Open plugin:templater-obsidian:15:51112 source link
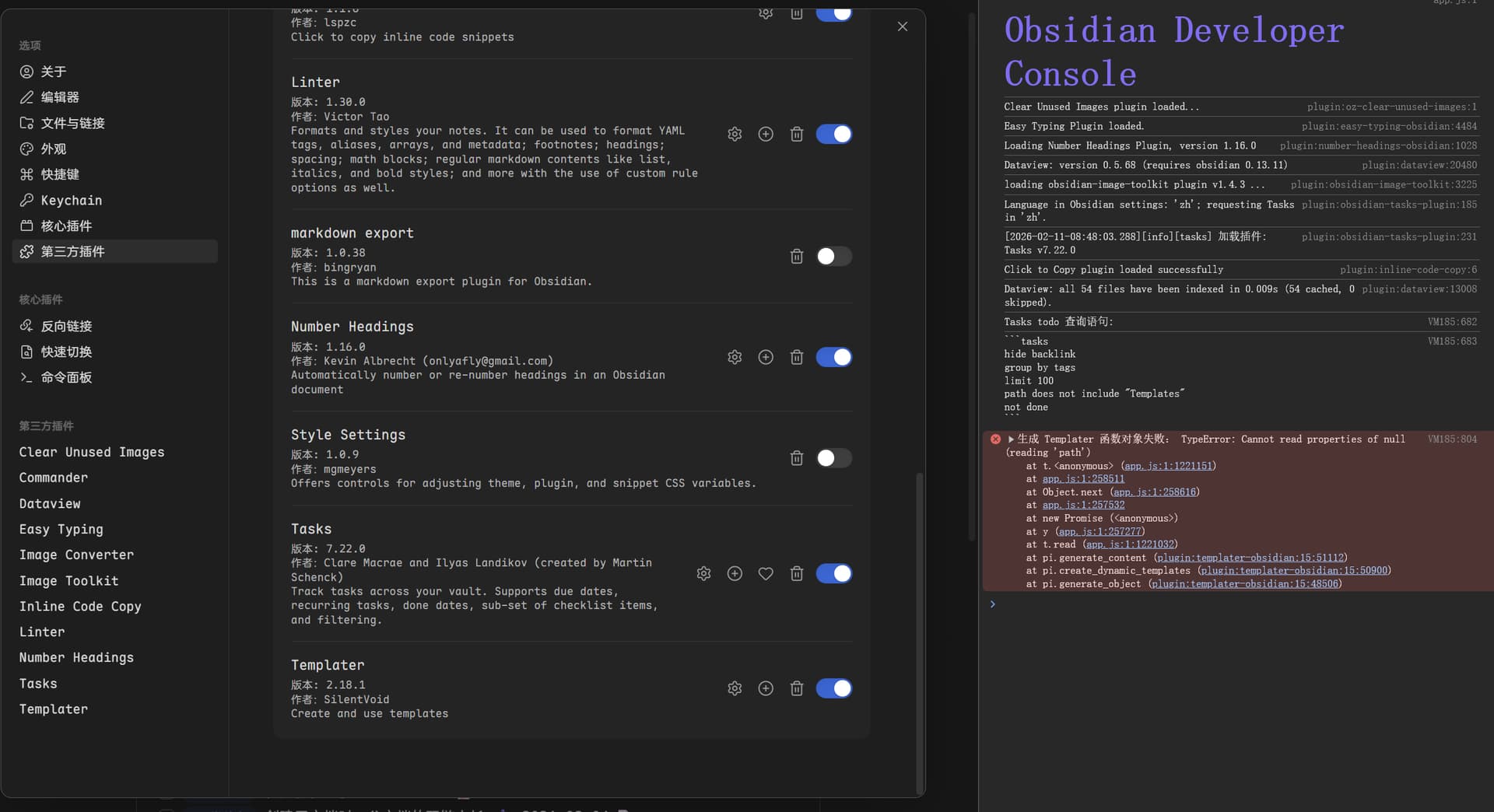The width and height of the screenshot is (1494, 812). 1250,558
